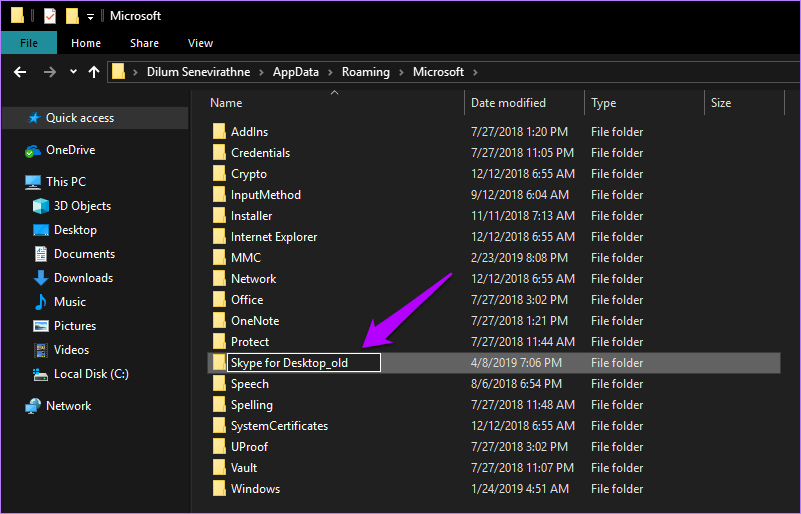Click the SystemCertificates folder icon
The height and width of the screenshot is (514, 801).
click(219, 425)
